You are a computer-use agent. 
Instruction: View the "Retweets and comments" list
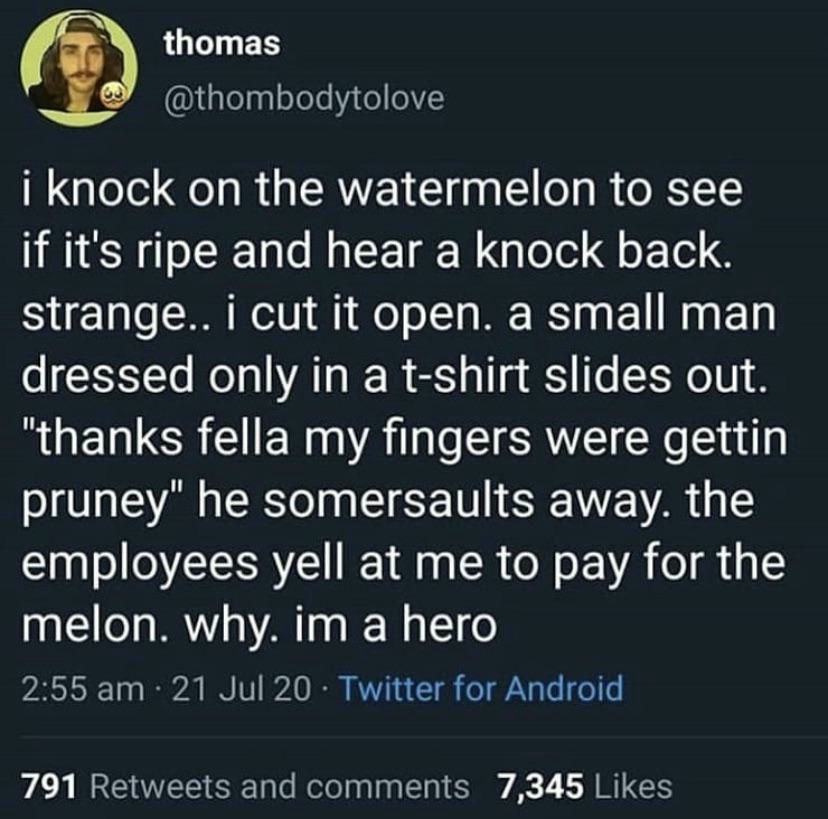(x=280, y=786)
